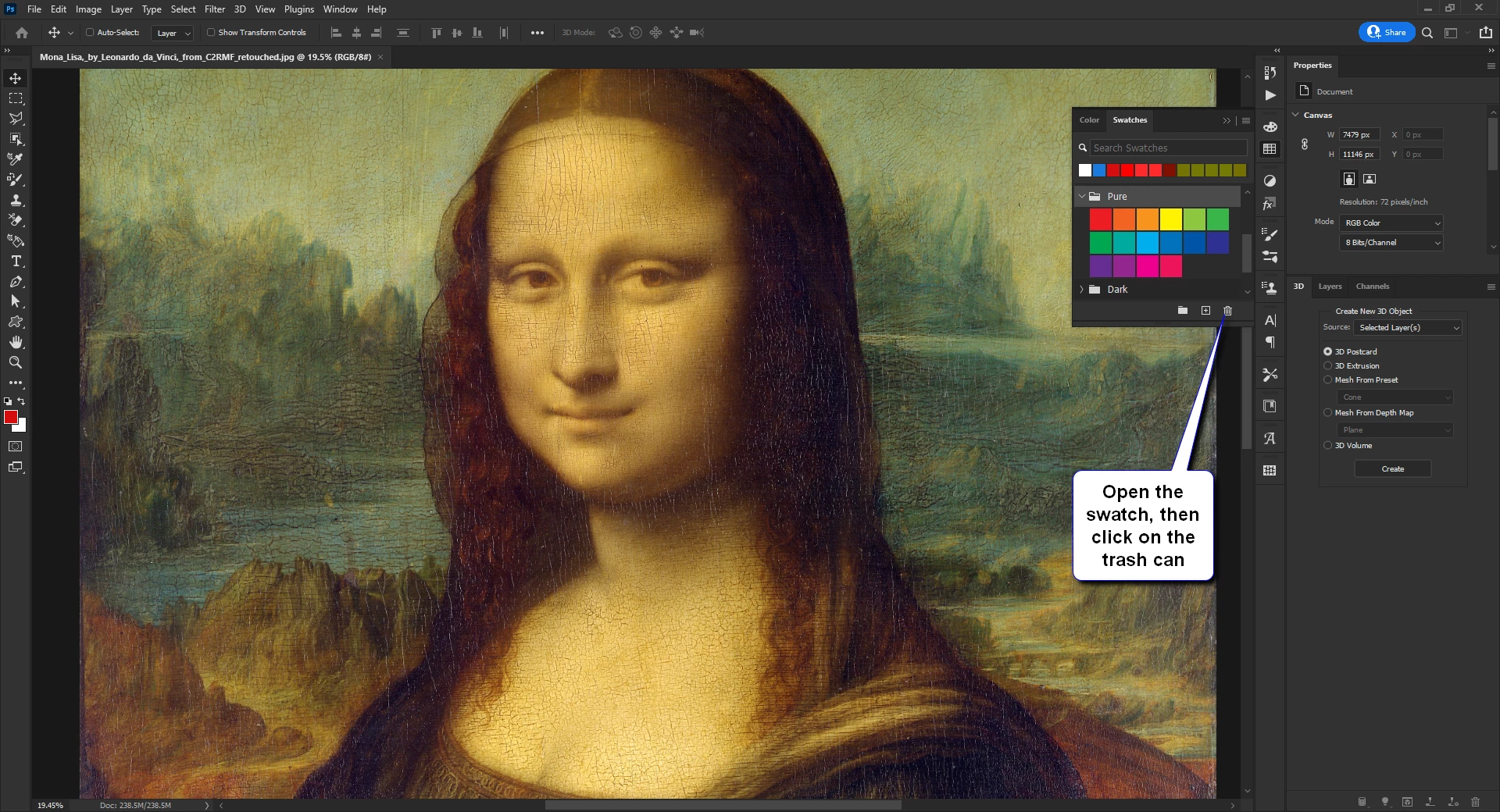
Task: Open the Filter menu
Action: point(215,9)
